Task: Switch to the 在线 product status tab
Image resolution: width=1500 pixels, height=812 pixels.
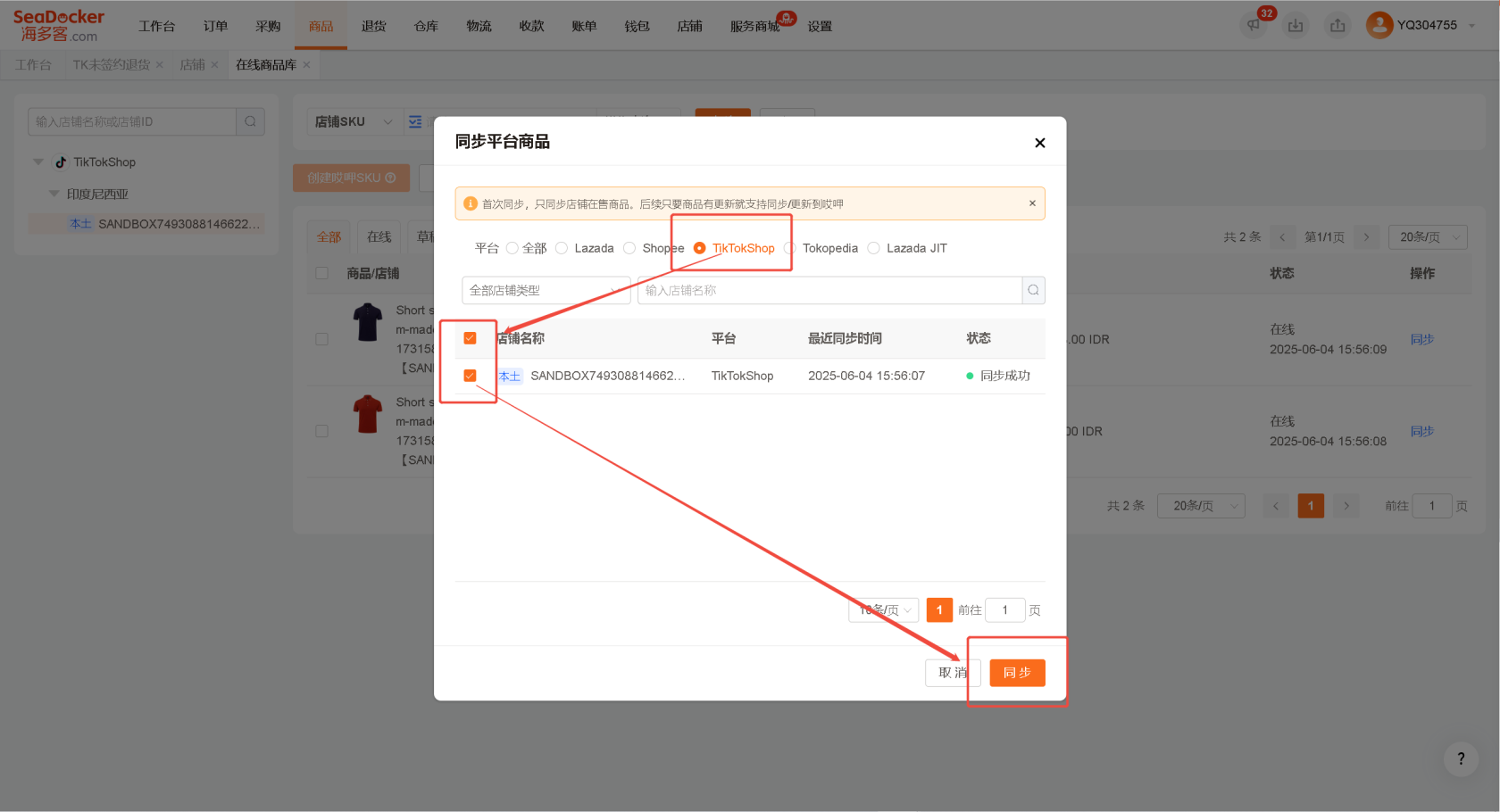Action: click(379, 237)
